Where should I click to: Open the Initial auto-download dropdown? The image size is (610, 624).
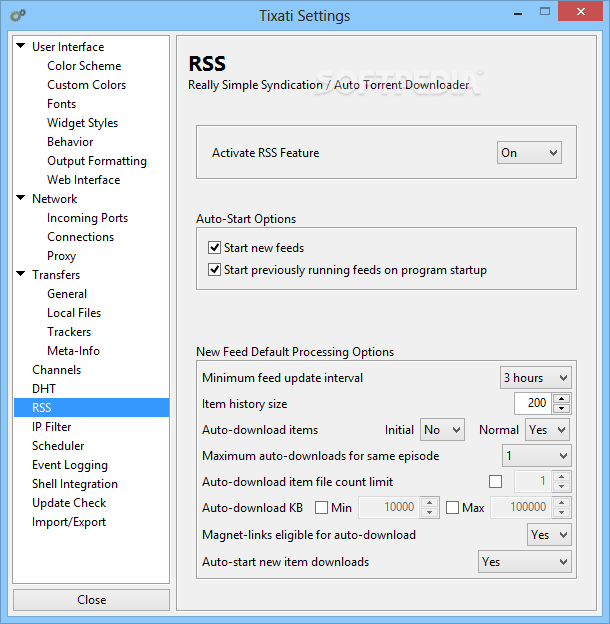442,430
